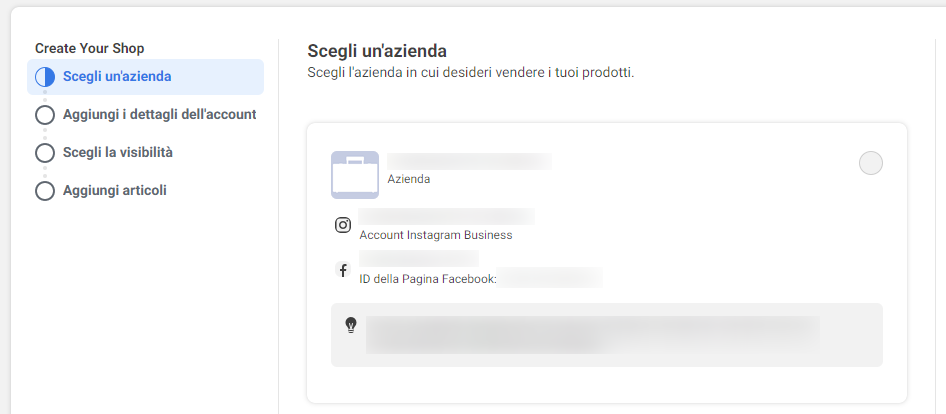Click the Instagram logo icon

coord(343,225)
